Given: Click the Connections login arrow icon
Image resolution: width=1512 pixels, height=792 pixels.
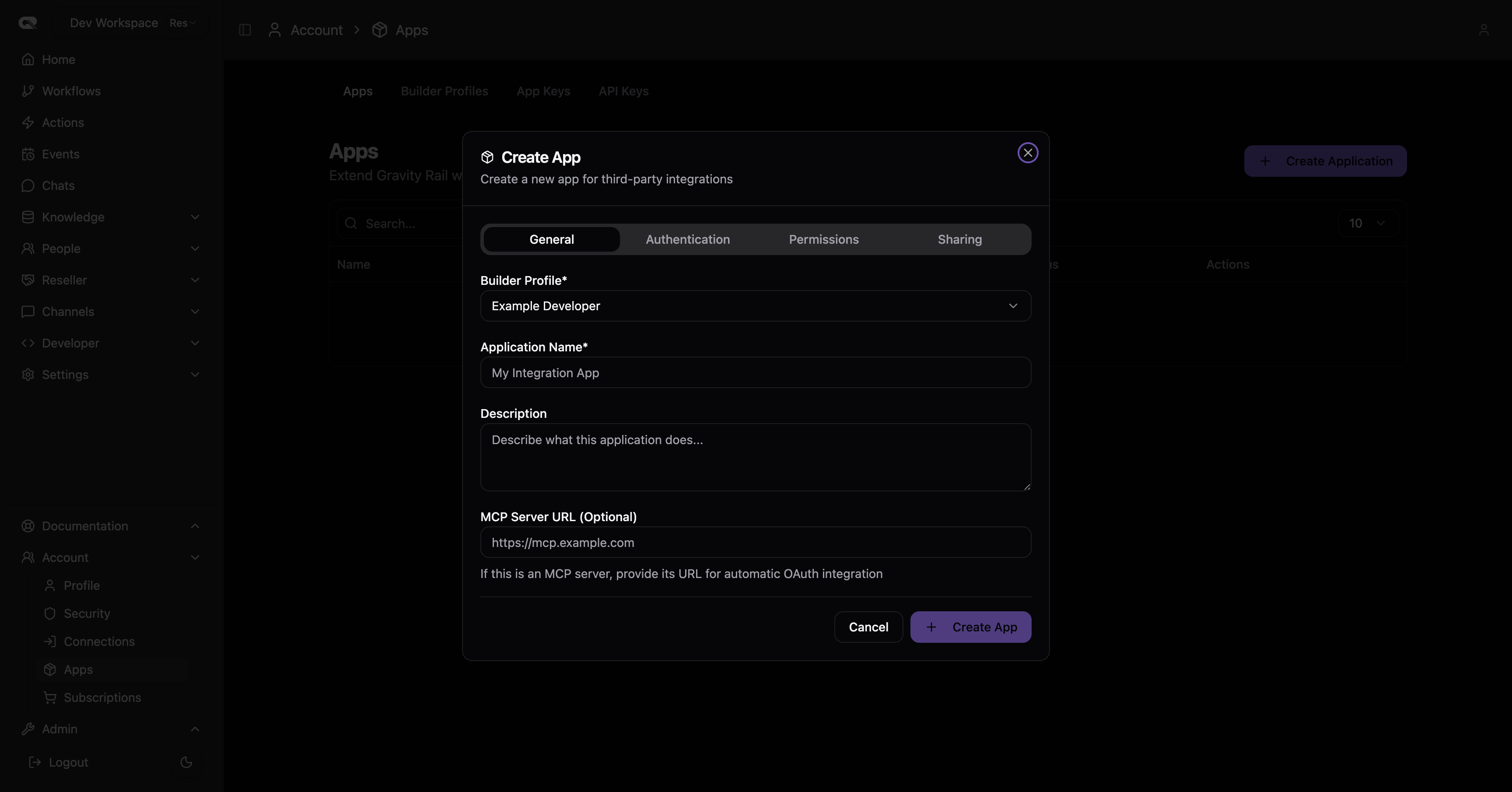Looking at the screenshot, I should (50, 642).
